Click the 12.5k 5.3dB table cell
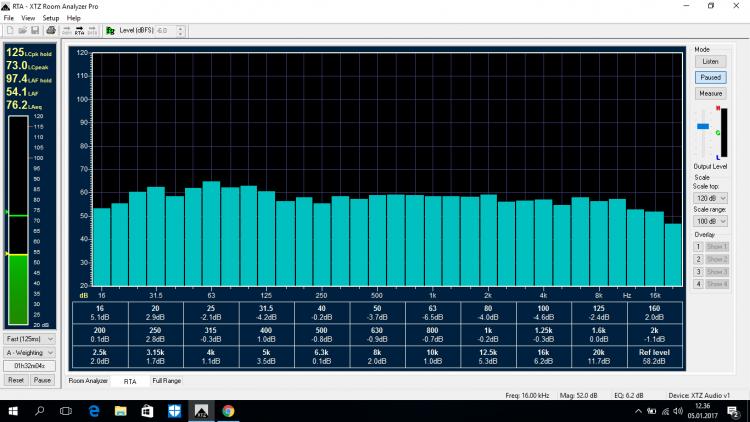 488,357
